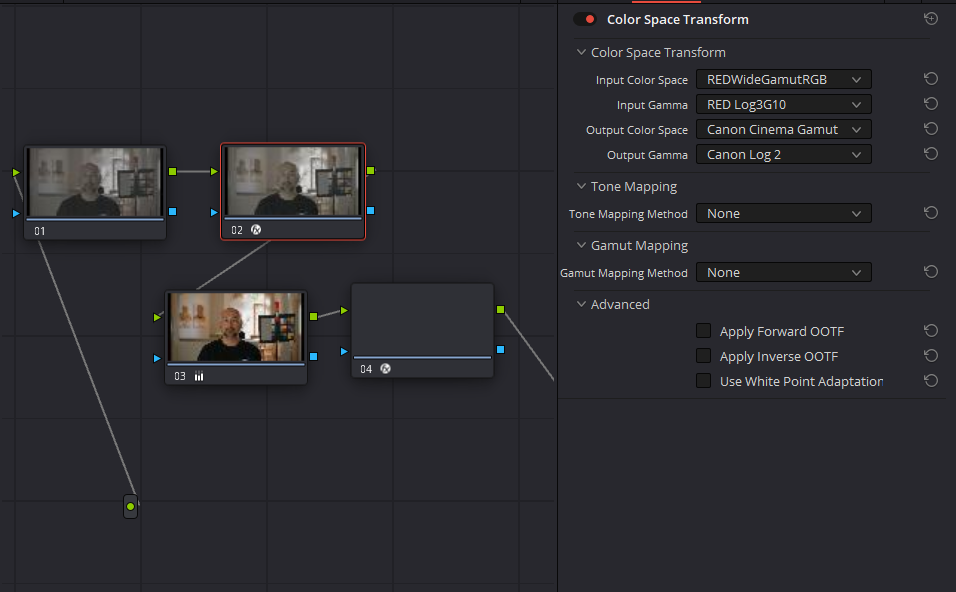Reset the Input Gamma setting
956x592 pixels.
point(930,104)
